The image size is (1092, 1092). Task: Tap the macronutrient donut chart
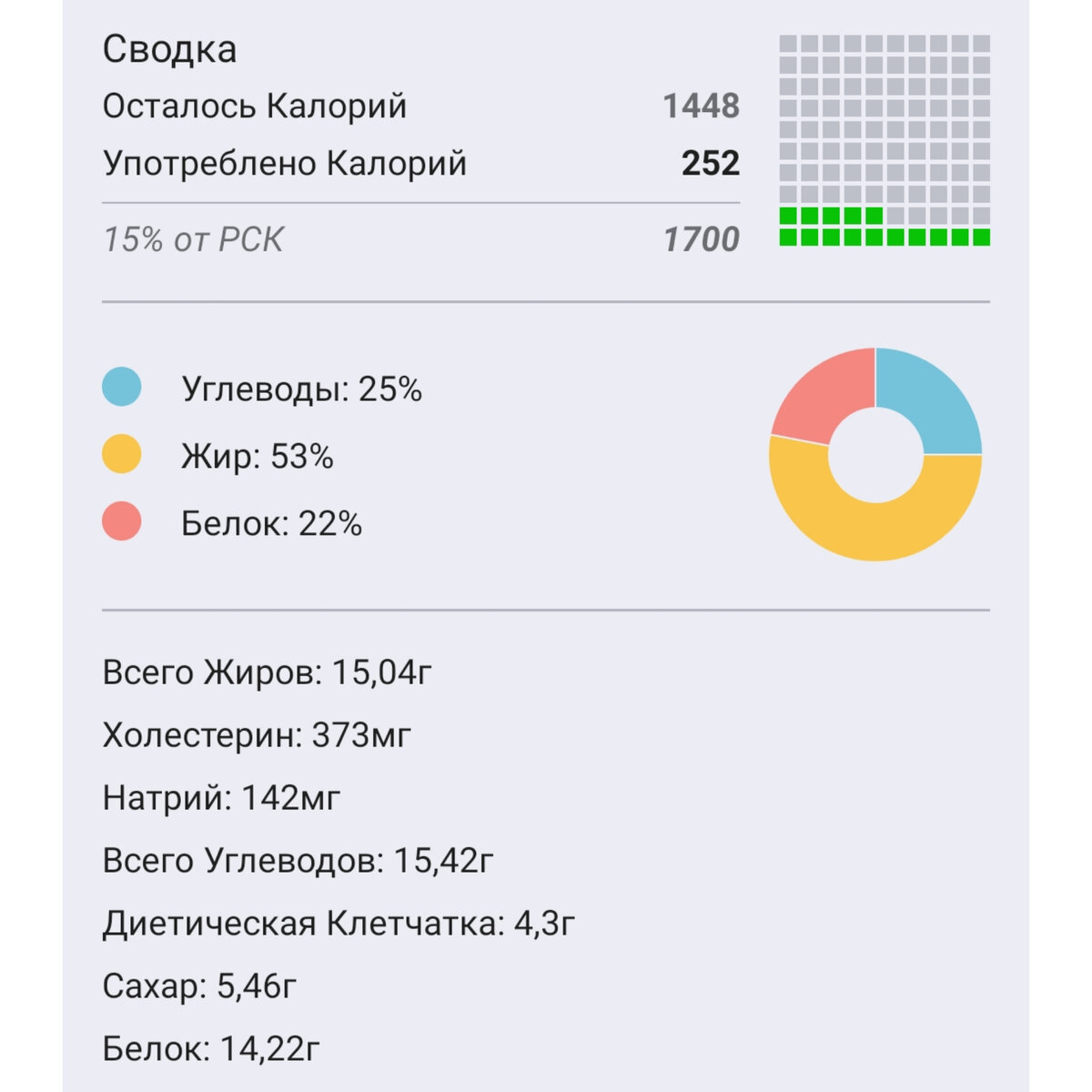point(875,454)
